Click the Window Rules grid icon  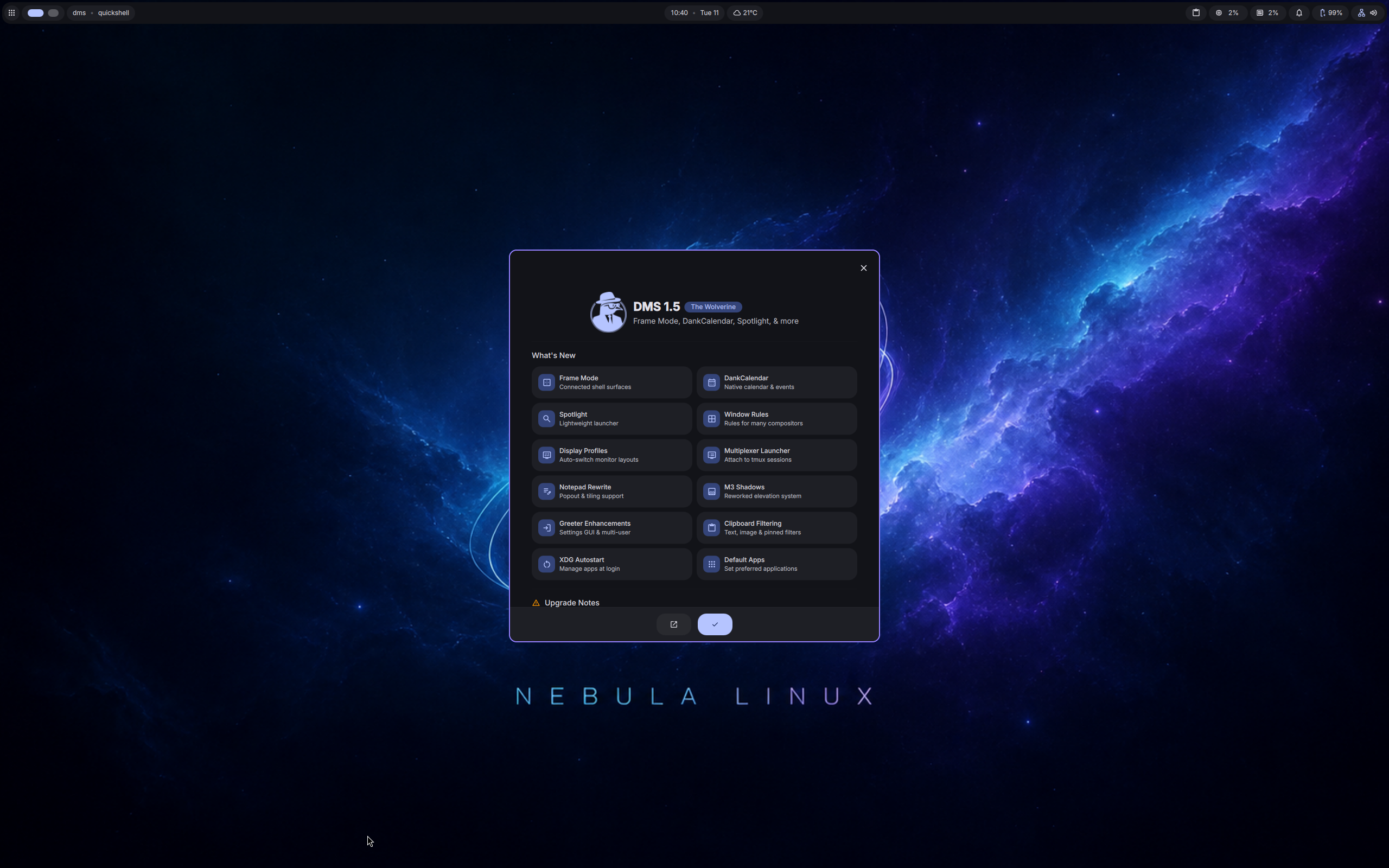(x=712, y=418)
